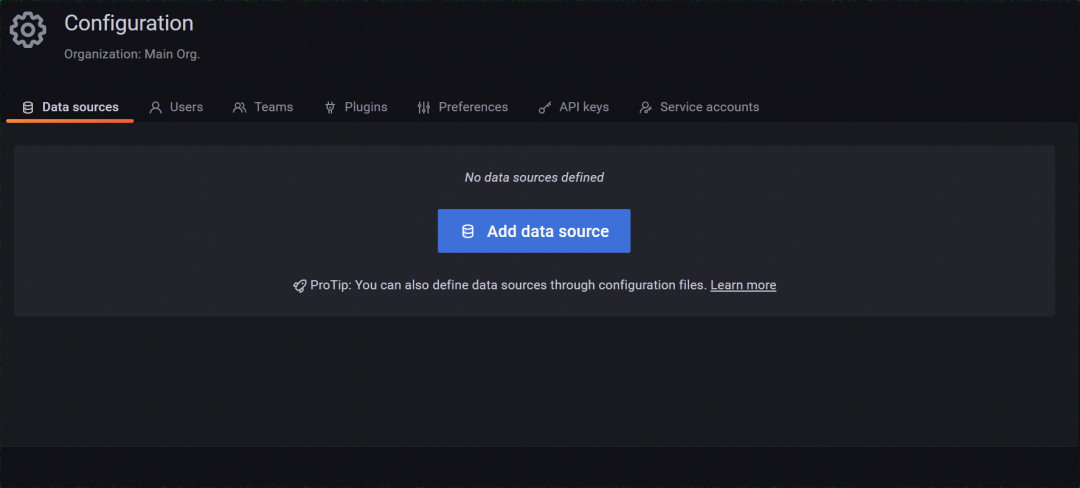The image size is (1080, 488).
Task: Select the Preferences tab
Action: (463, 107)
